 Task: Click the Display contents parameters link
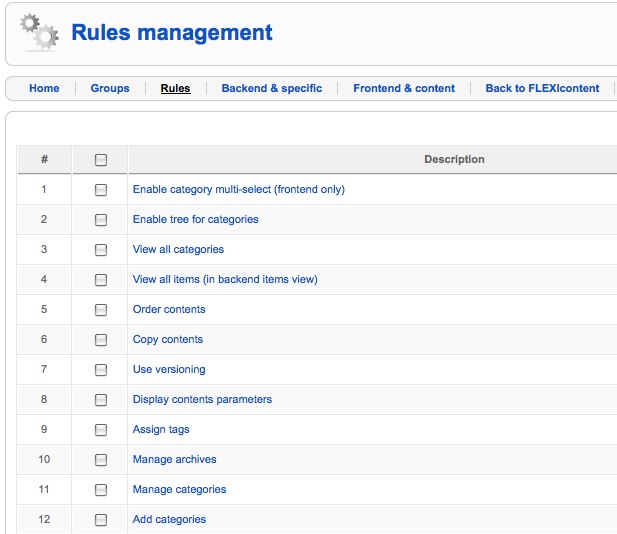pyautogui.click(x=202, y=399)
